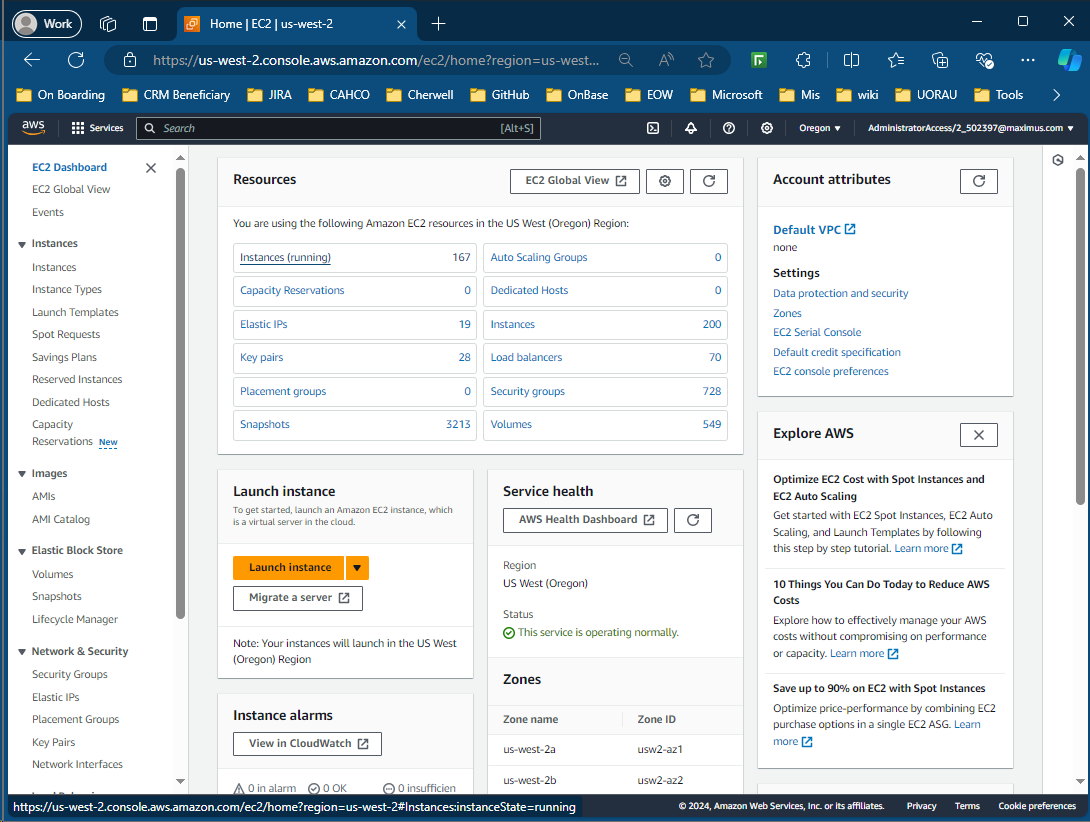Open the JIRA bookmarks folder
Image resolution: width=1090 pixels, height=822 pixels.
click(x=270, y=95)
